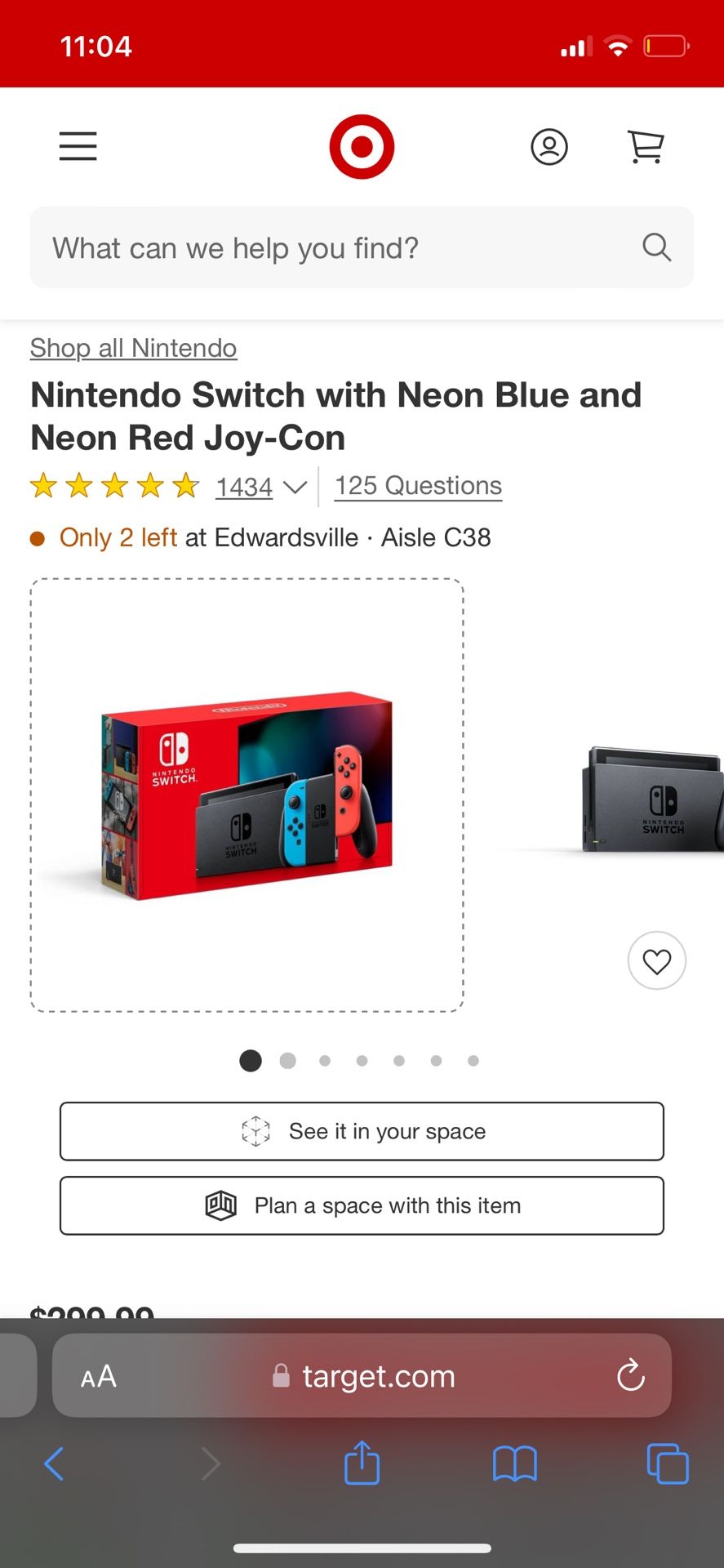Open Safari bookmarks
The image size is (724, 1568).
click(x=515, y=1463)
